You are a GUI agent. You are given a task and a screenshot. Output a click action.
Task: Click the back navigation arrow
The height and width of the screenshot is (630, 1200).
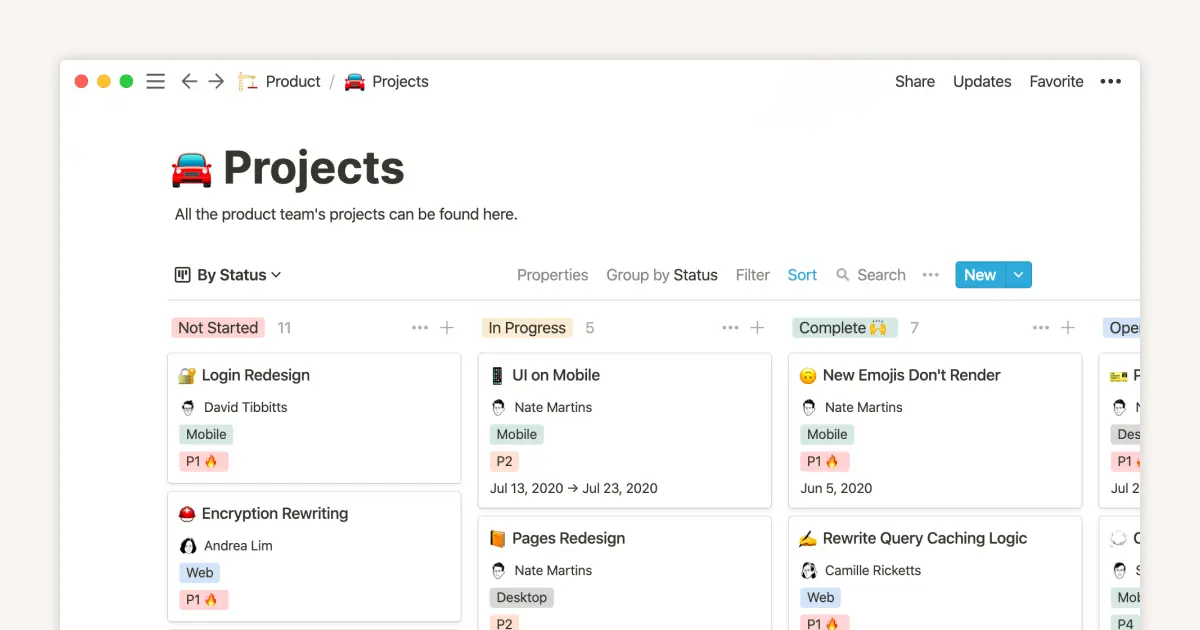click(189, 81)
